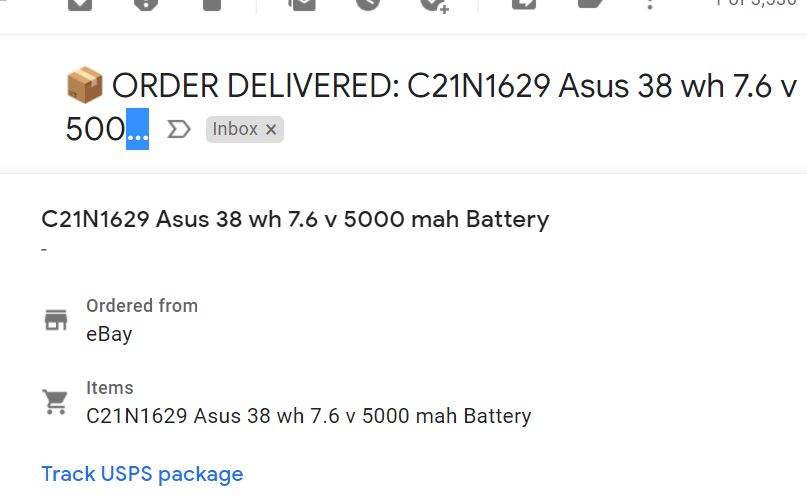This screenshot has width=807, height=502.
Task: Click the bold C21N1629 battery order heading
Action: coord(295,219)
